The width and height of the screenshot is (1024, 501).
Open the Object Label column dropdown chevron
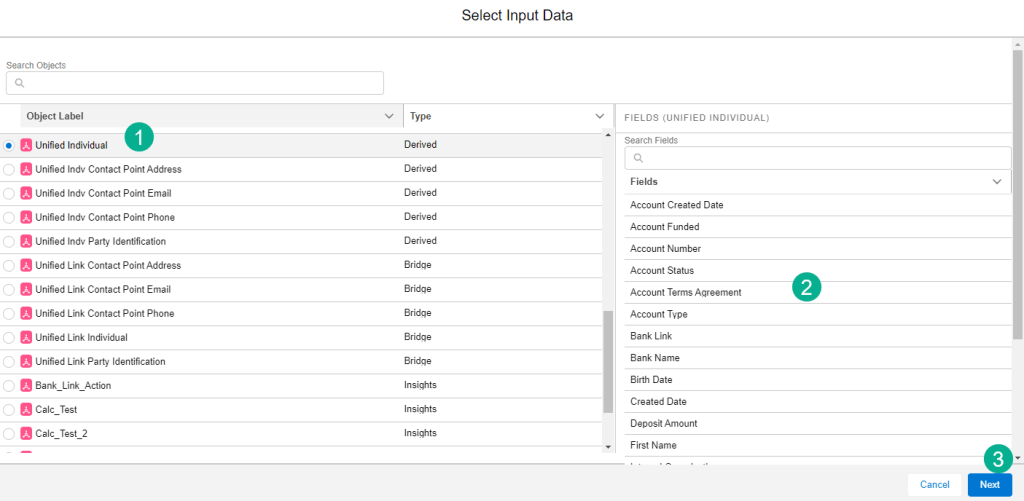pyautogui.click(x=389, y=116)
